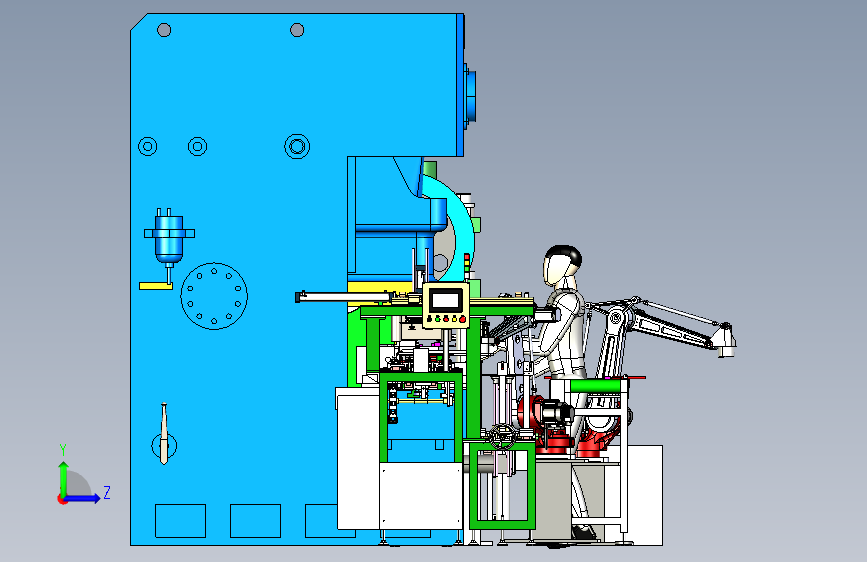The height and width of the screenshot is (562, 867).
Task: Select the red origin ball of the triad
Action: coord(62,499)
